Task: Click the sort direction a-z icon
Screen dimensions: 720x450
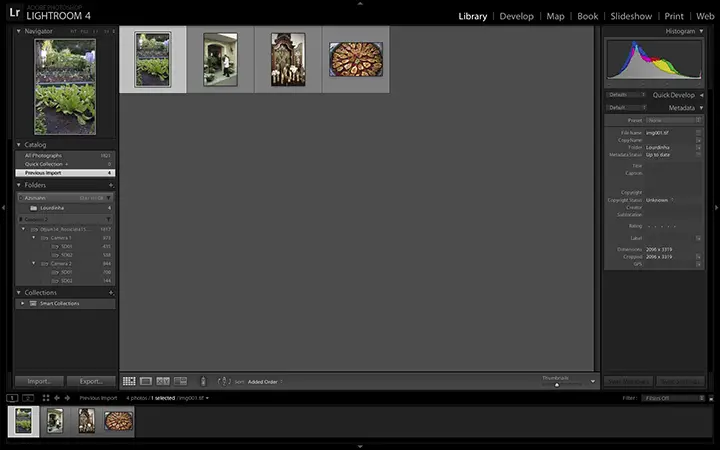Action: coord(224,382)
